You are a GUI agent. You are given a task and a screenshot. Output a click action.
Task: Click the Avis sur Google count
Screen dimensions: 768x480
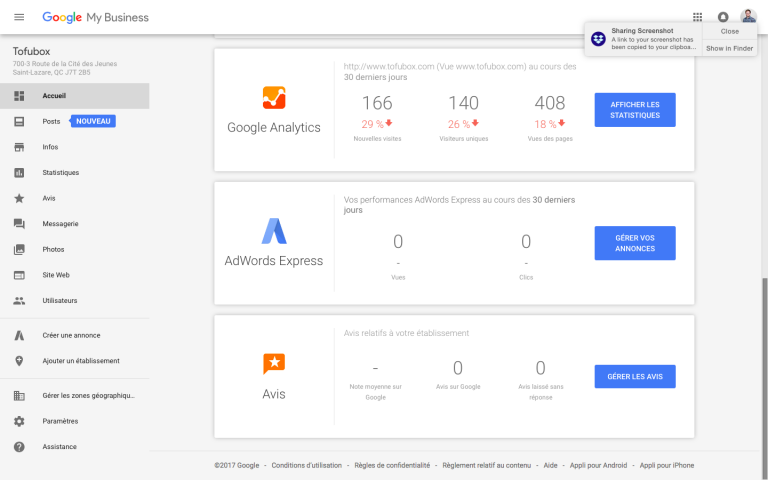[x=458, y=368]
